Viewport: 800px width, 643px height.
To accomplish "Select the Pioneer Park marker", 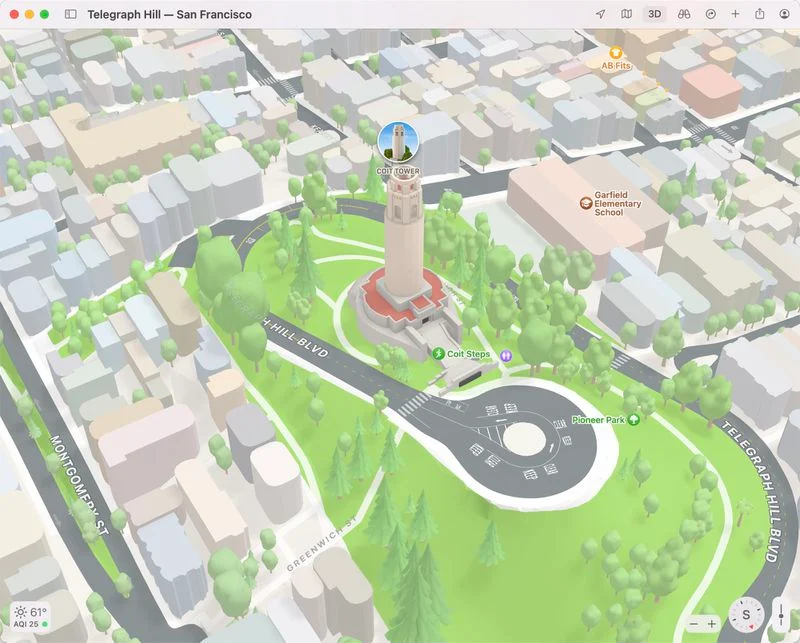I will click(x=633, y=420).
